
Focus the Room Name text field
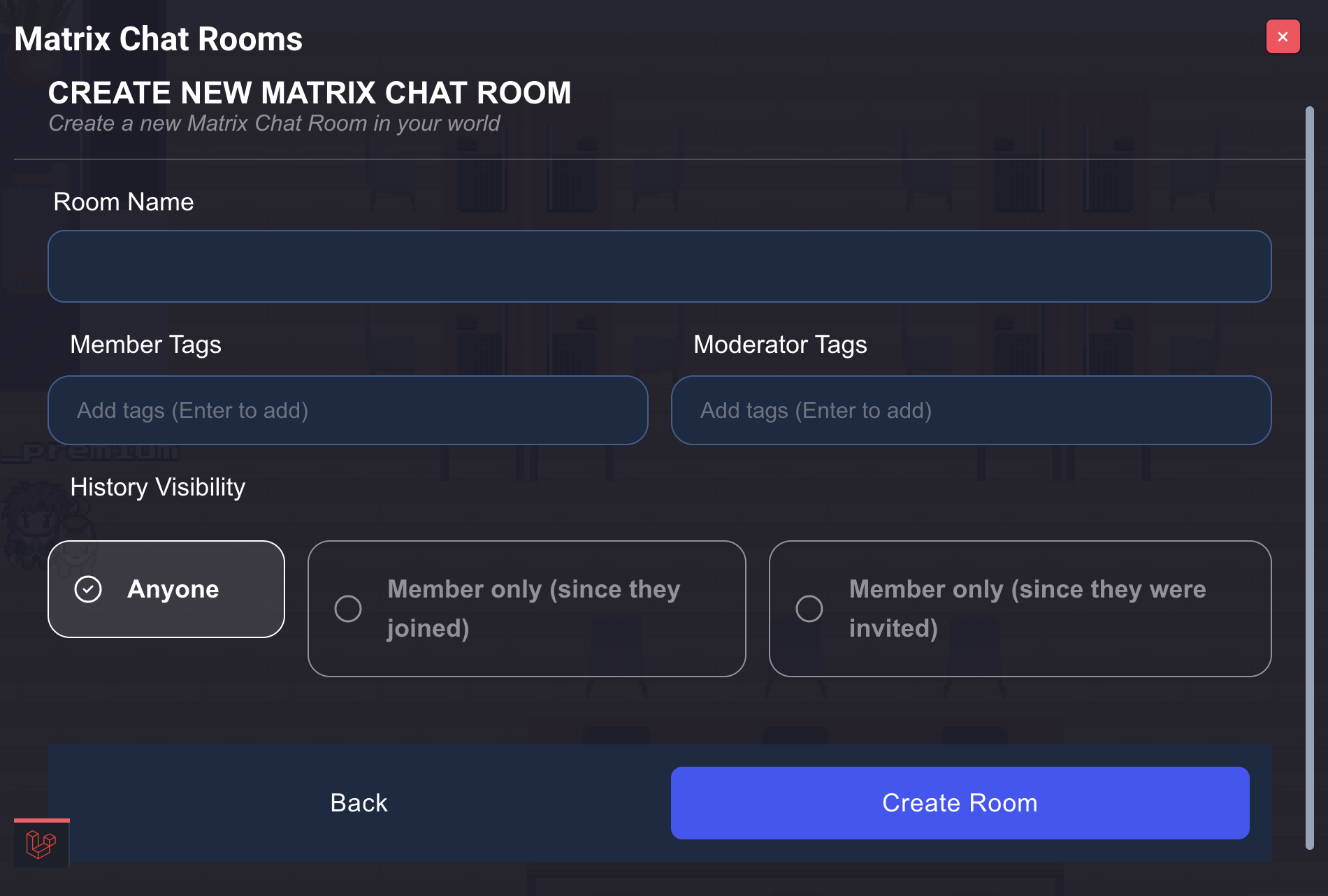(x=659, y=266)
